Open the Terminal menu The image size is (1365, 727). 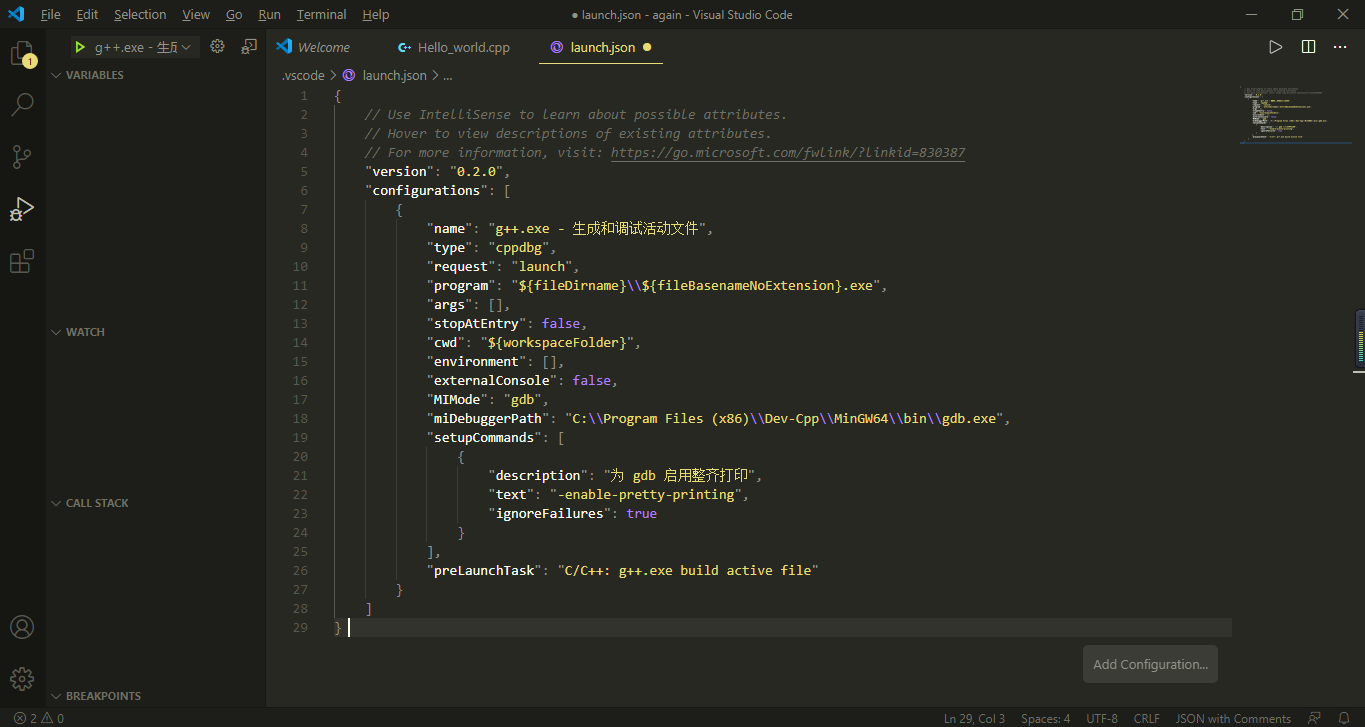point(322,14)
